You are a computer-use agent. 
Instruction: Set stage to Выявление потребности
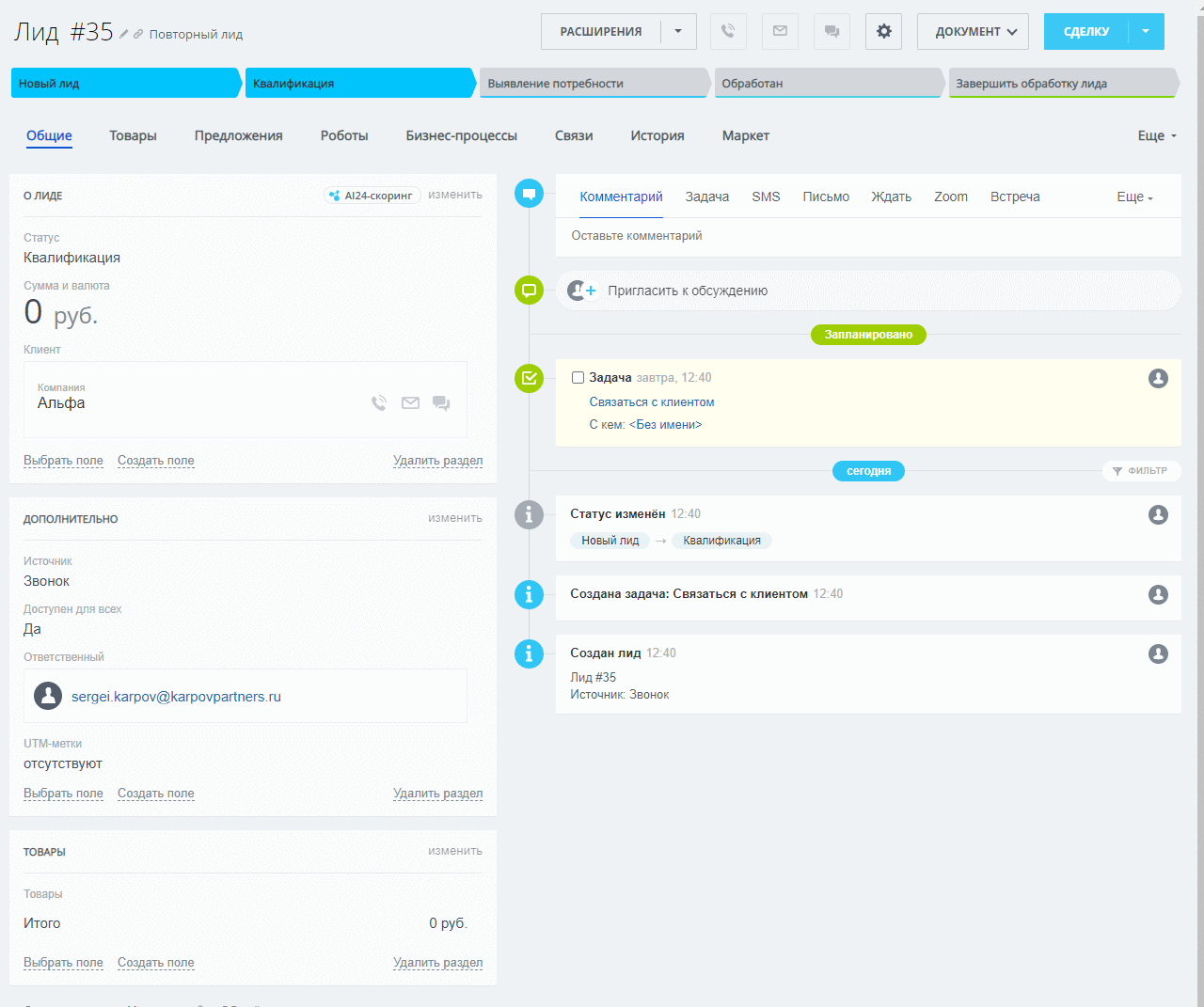[593, 83]
